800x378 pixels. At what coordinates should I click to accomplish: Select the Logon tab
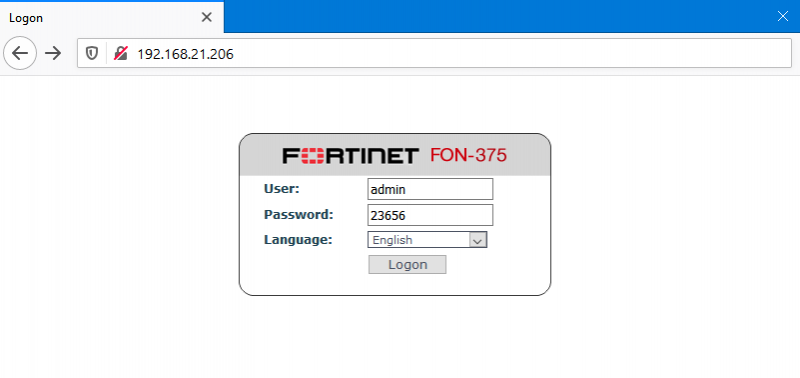pyautogui.click(x=112, y=17)
